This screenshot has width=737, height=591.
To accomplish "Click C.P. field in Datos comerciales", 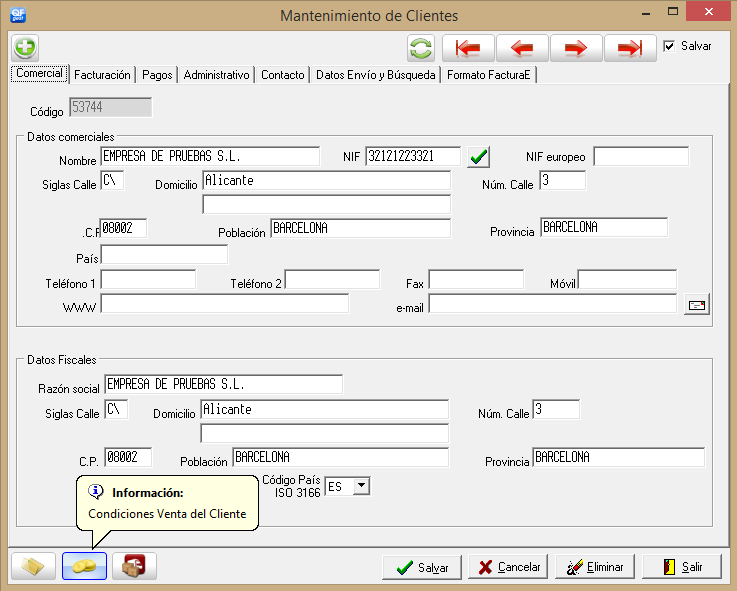I will click(x=123, y=229).
